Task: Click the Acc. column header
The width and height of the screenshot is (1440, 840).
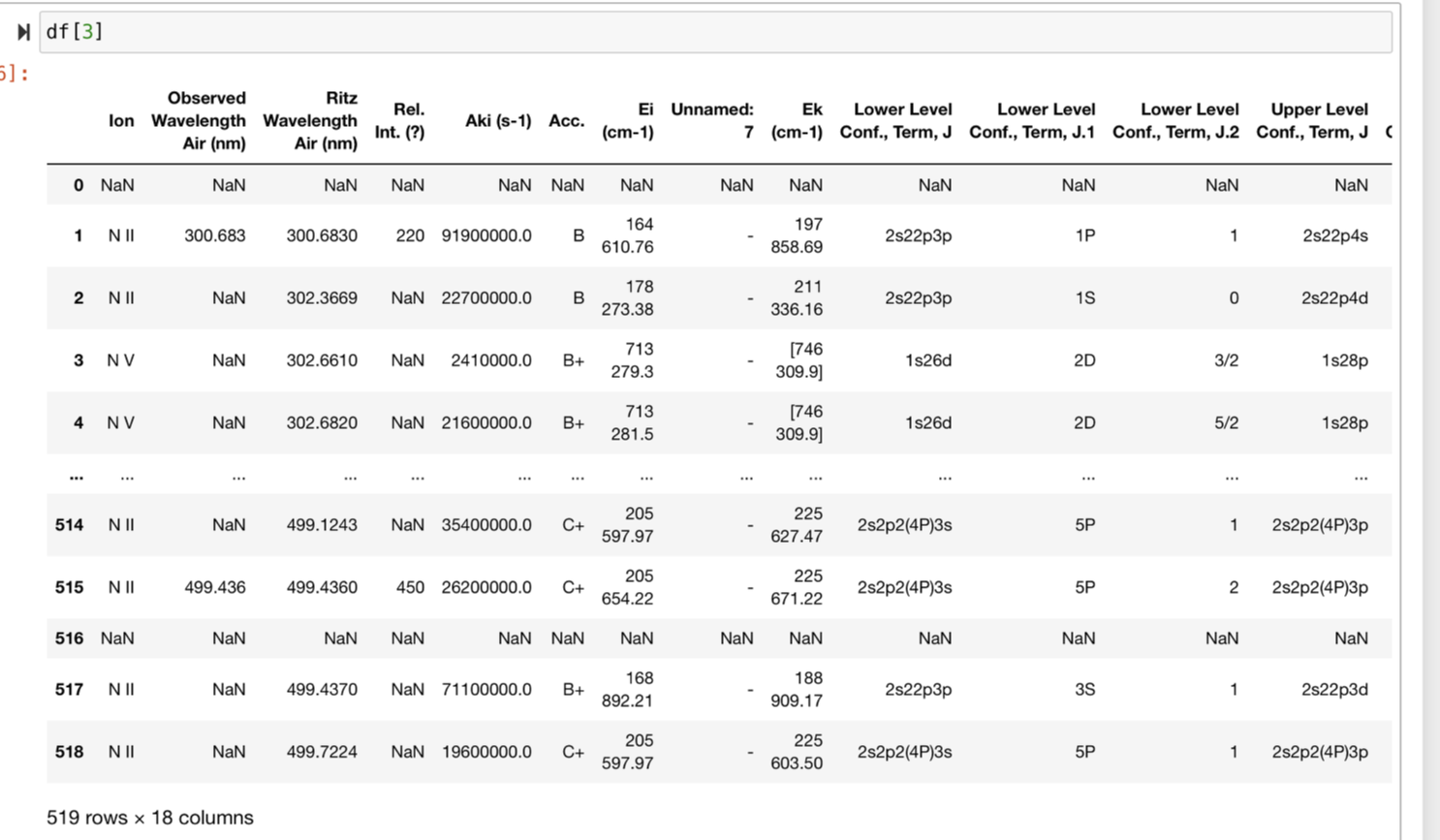Action: coord(567,121)
